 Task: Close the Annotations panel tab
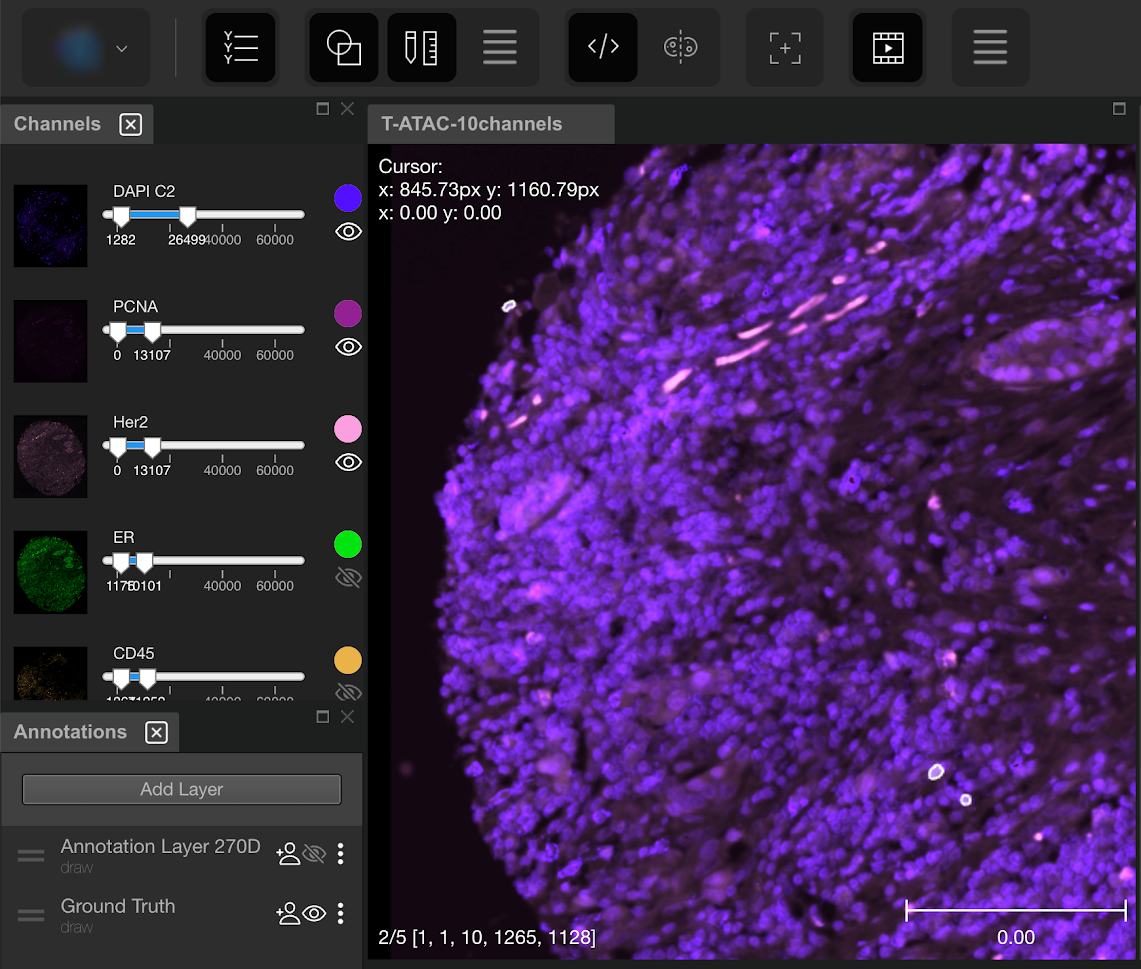click(x=156, y=732)
